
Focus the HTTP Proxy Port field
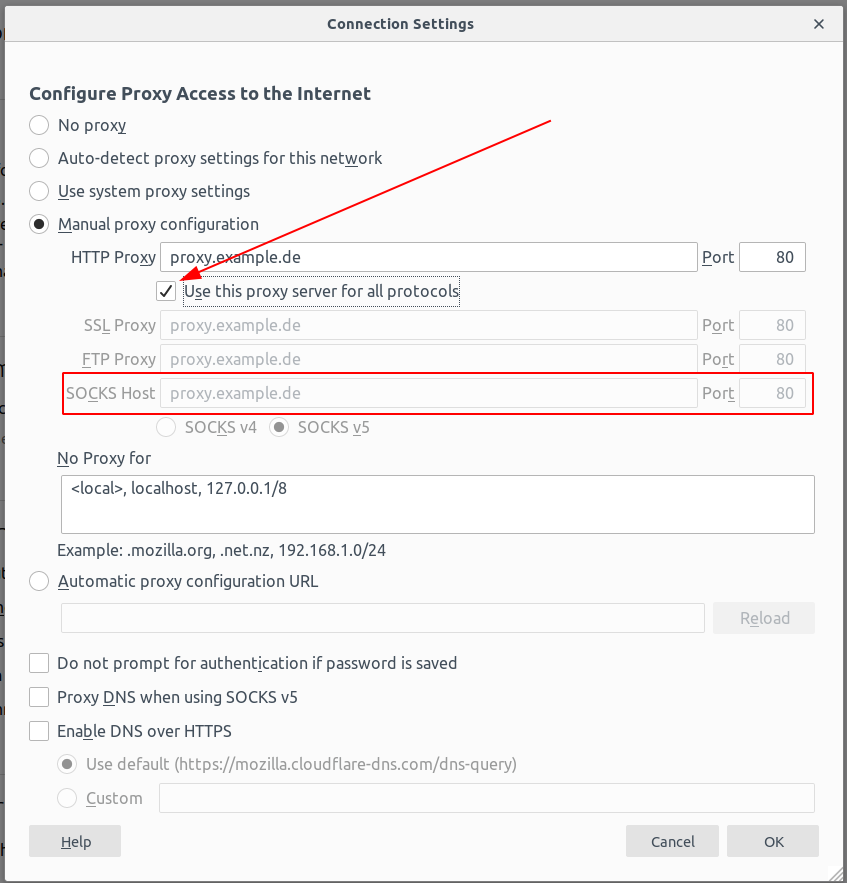coord(772,257)
